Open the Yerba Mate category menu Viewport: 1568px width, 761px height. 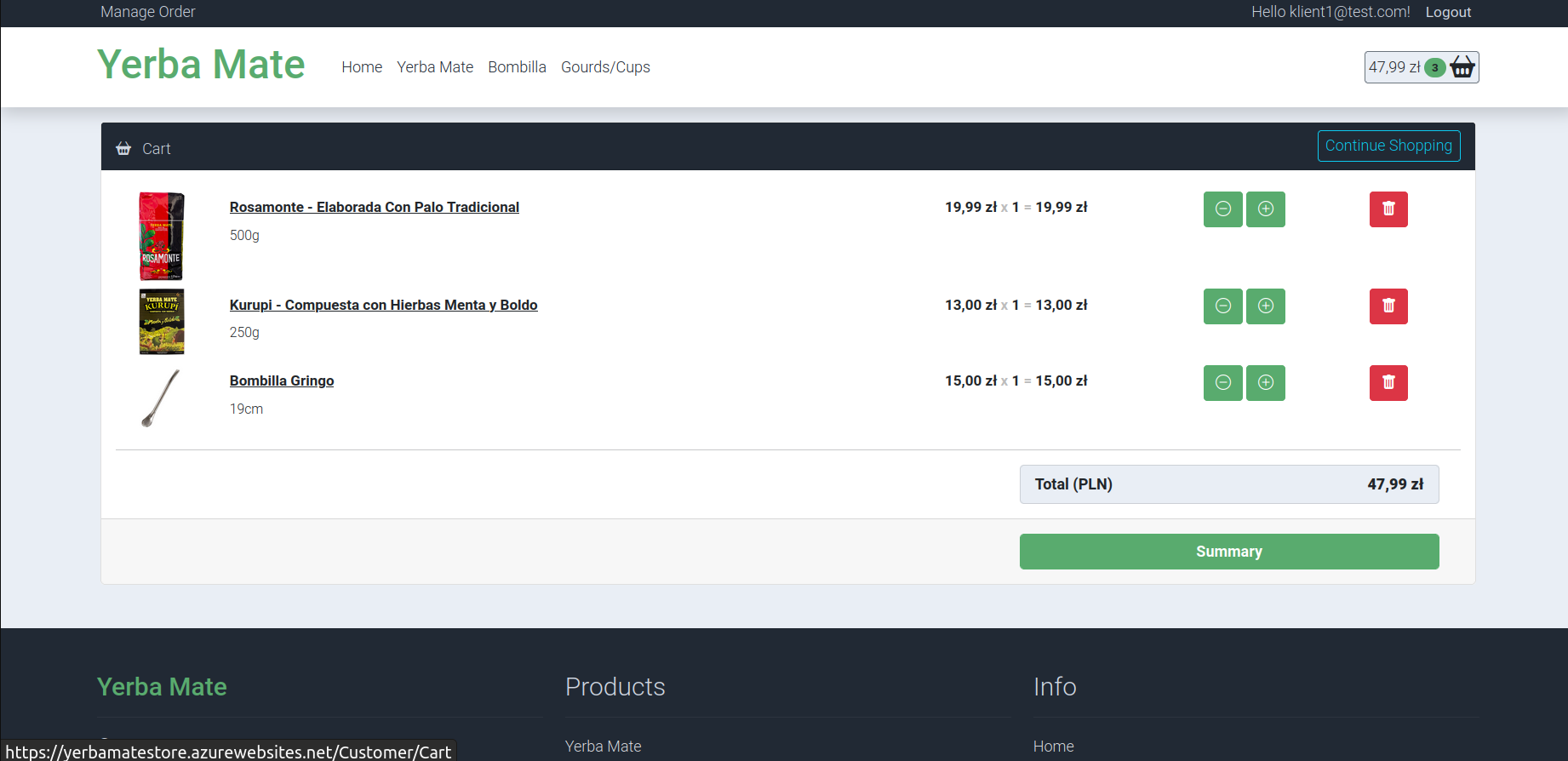(434, 67)
